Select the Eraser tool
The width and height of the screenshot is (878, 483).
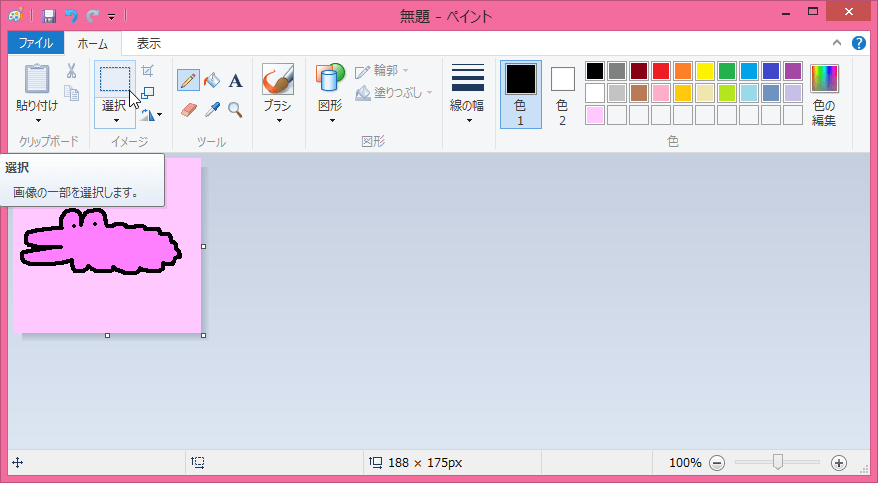click(x=189, y=109)
